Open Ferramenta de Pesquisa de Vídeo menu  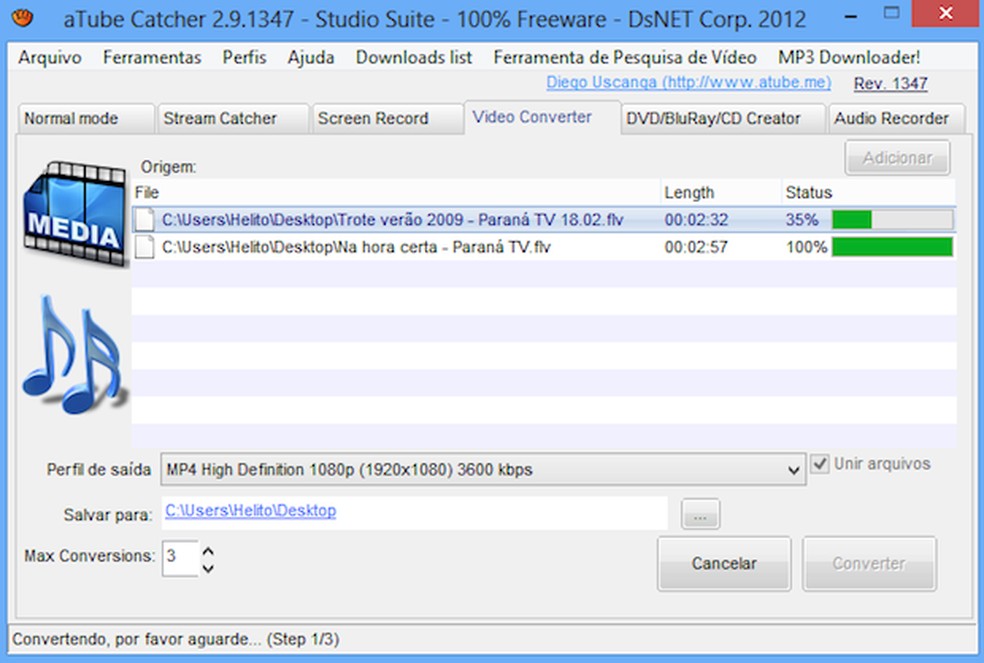tap(624, 58)
